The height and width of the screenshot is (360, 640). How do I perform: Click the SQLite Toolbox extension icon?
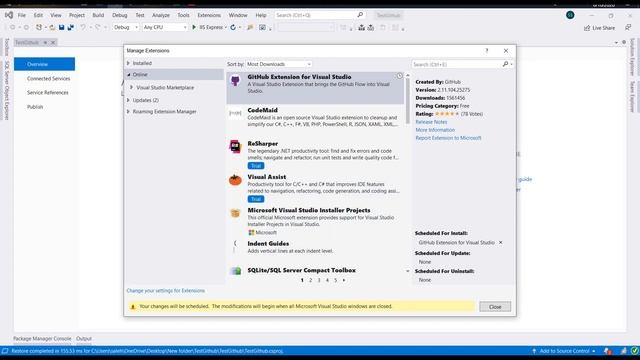236,271
